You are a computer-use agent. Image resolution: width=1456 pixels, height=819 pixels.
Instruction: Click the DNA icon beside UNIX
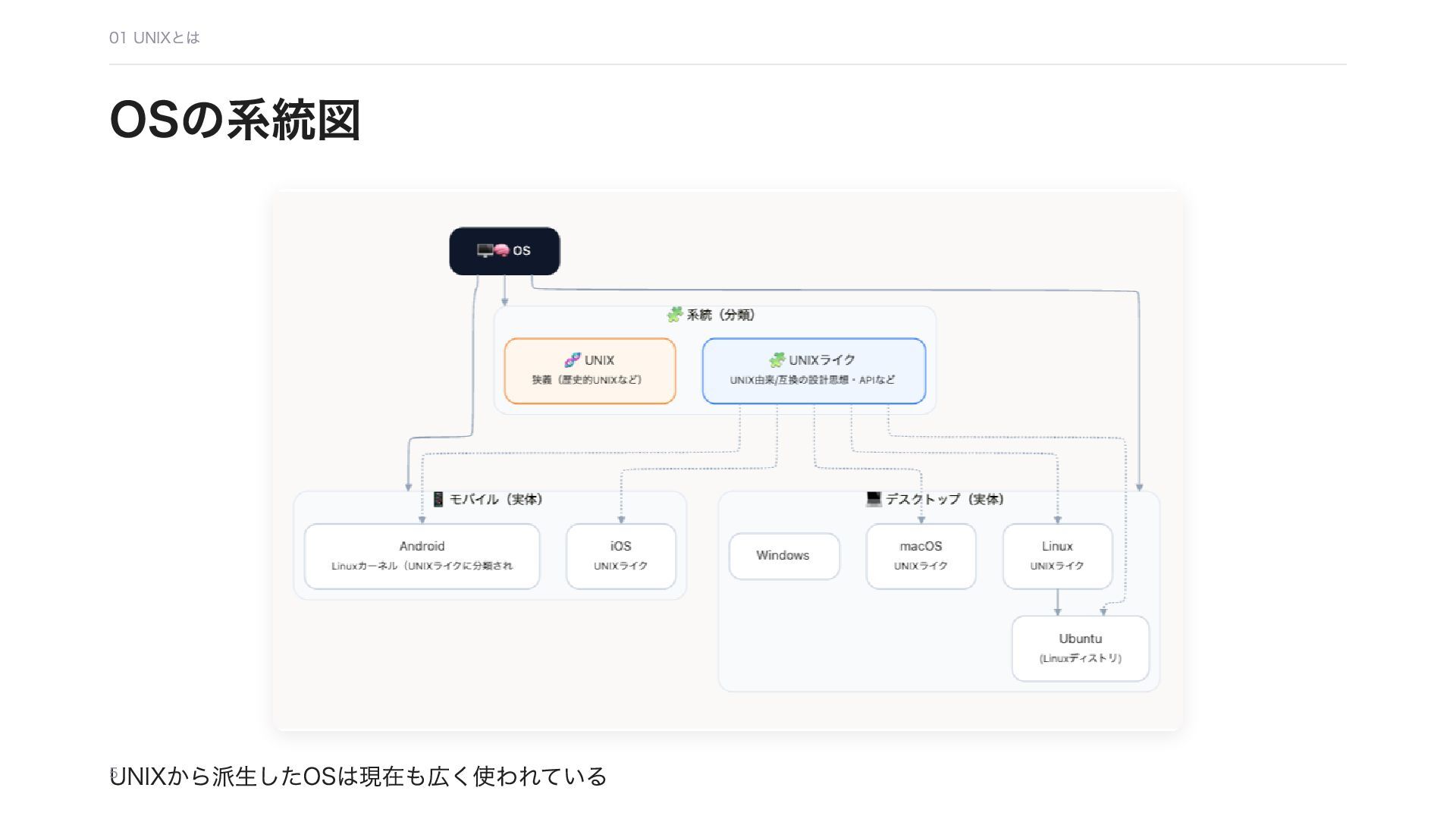(573, 359)
